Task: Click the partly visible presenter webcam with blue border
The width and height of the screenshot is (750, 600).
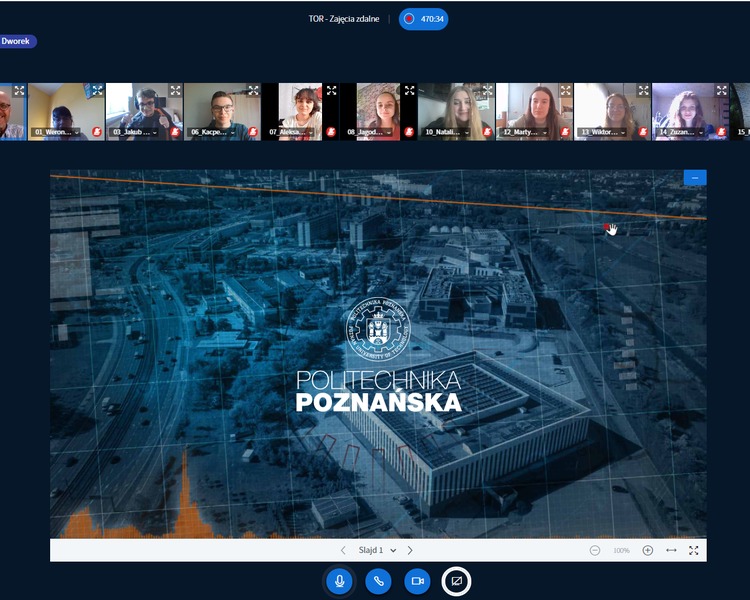Action: (13, 111)
